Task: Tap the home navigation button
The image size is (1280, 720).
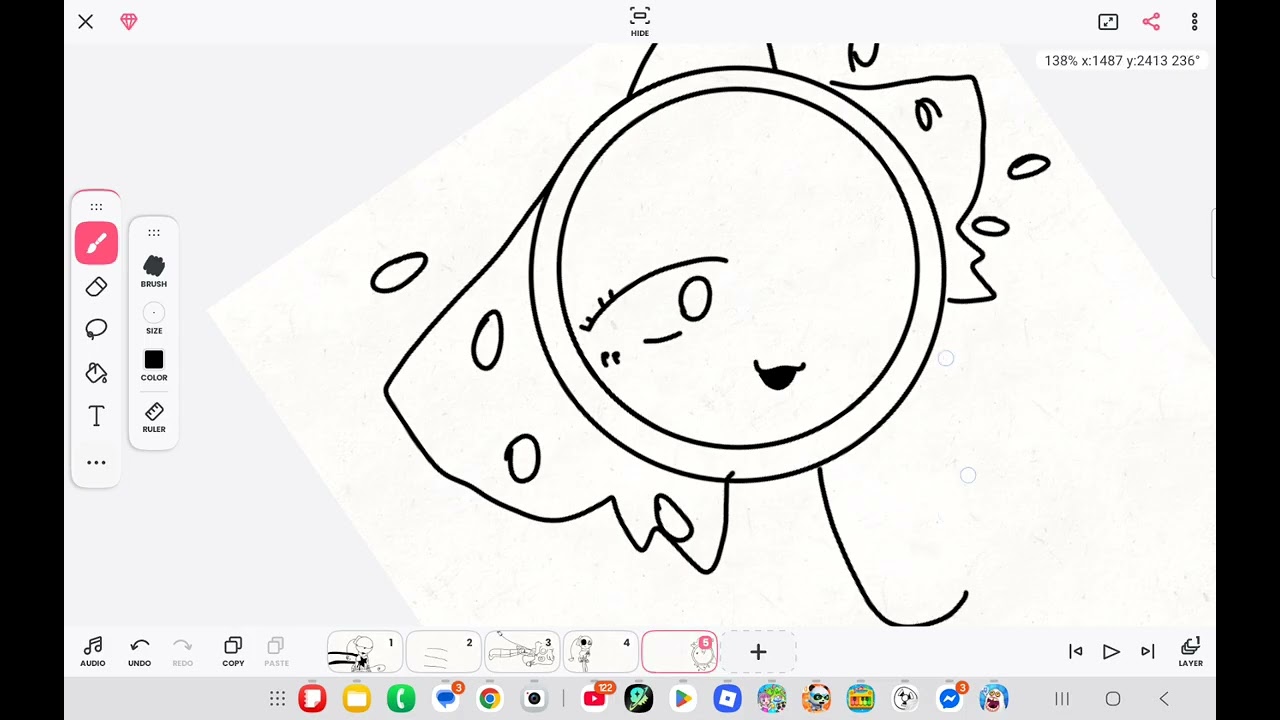Action: pyautogui.click(x=1113, y=699)
